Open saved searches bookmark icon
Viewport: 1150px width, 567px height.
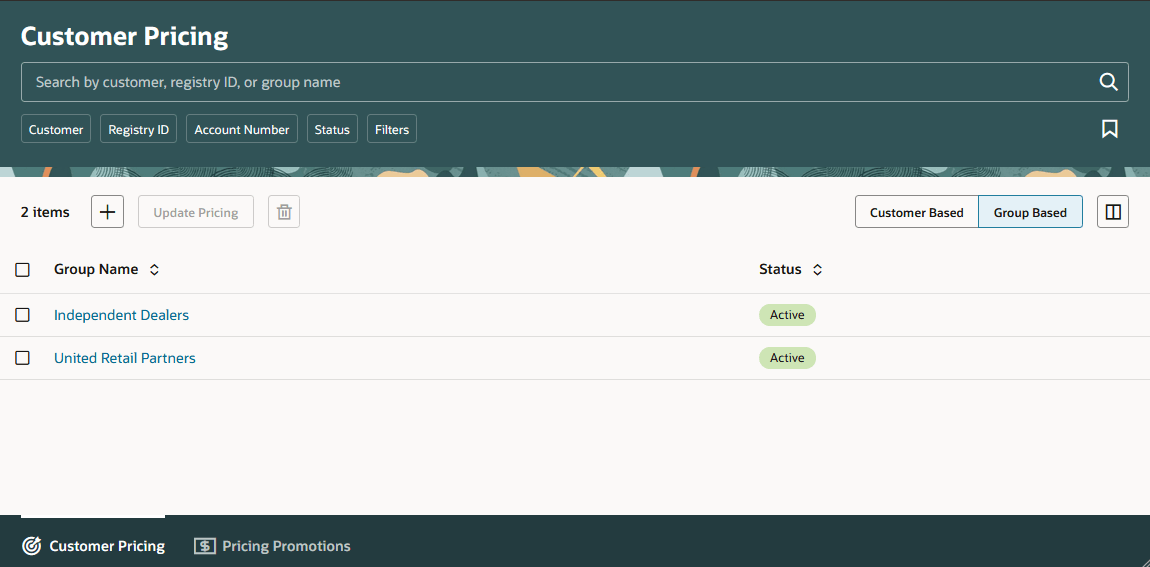pyautogui.click(x=1110, y=129)
